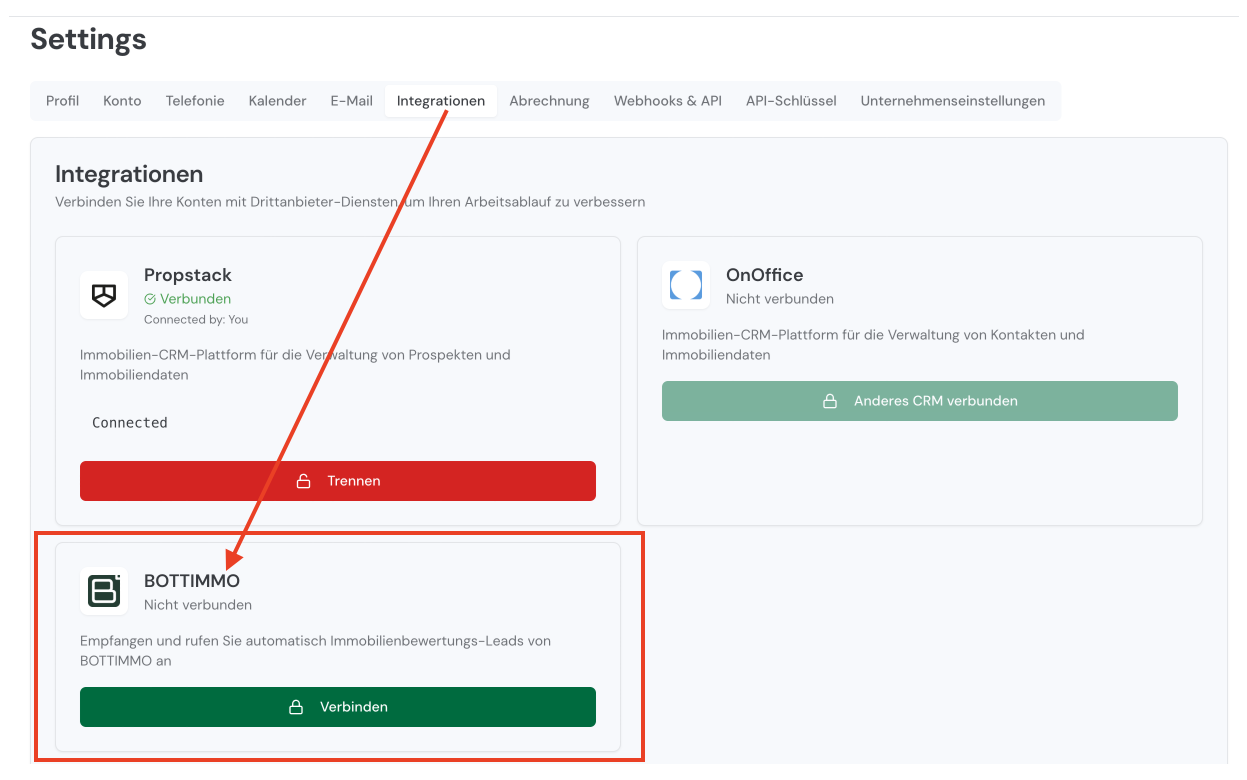The image size is (1247, 780).
Task: Click the Integrationen section heading
Action: 129,174
